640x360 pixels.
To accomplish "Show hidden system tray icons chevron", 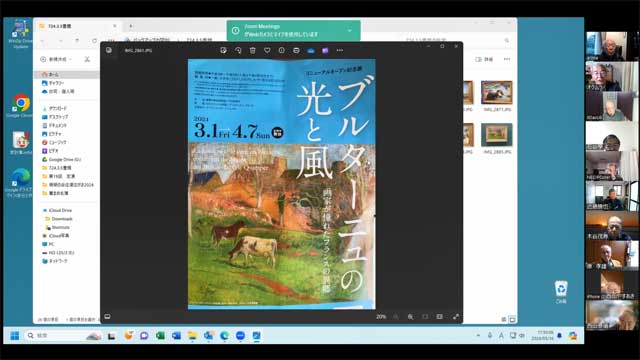I will point(478,336).
